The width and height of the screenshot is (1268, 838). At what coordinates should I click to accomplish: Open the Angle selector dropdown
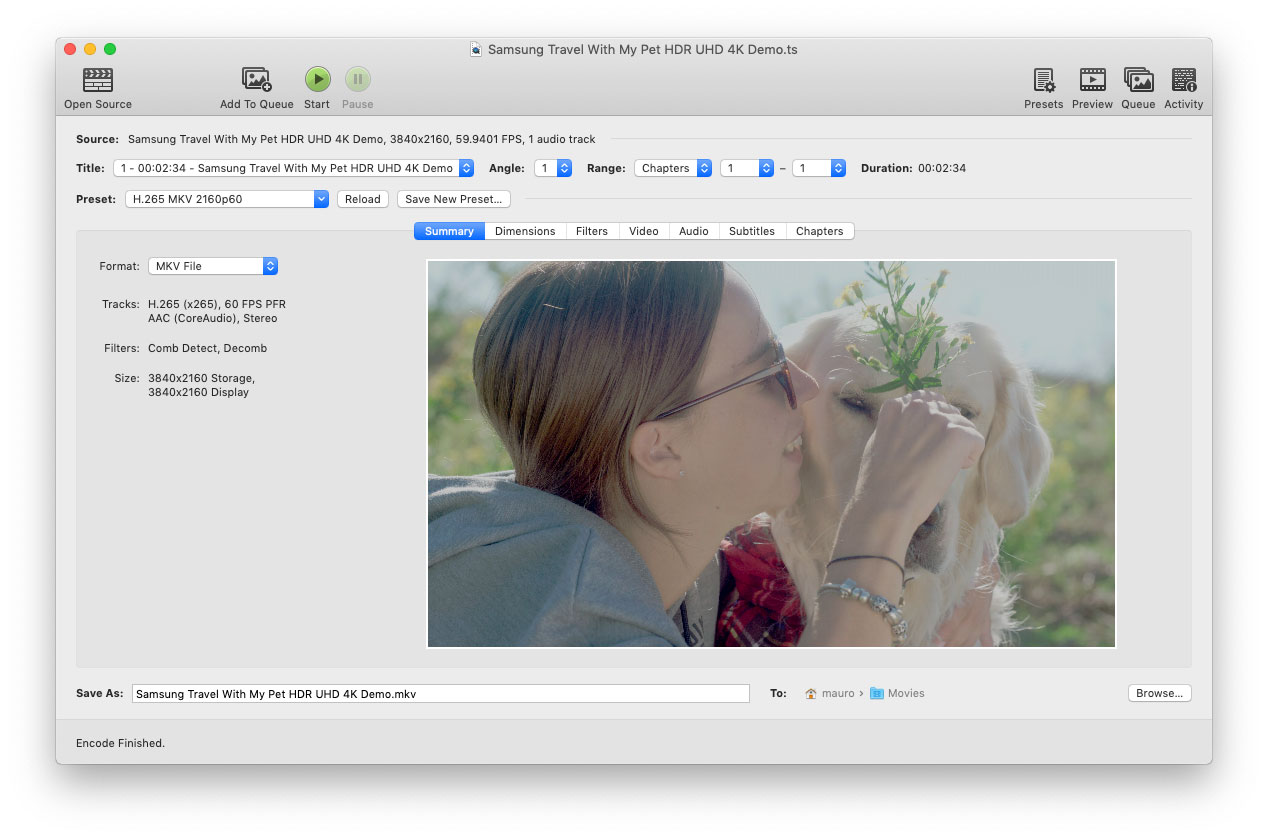pyautogui.click(x=552, y=168)
